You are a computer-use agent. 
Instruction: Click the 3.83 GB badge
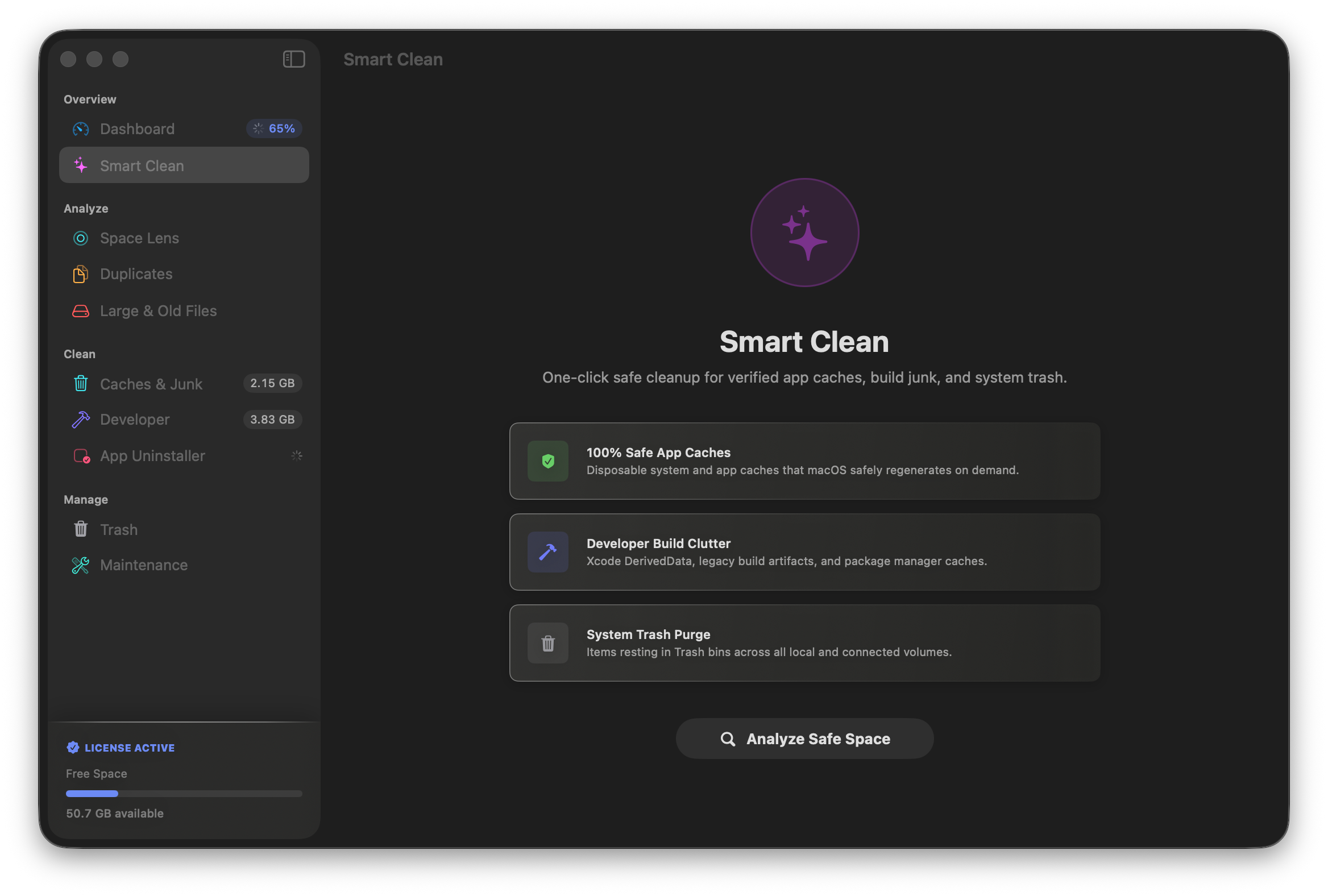pos(272,420)
